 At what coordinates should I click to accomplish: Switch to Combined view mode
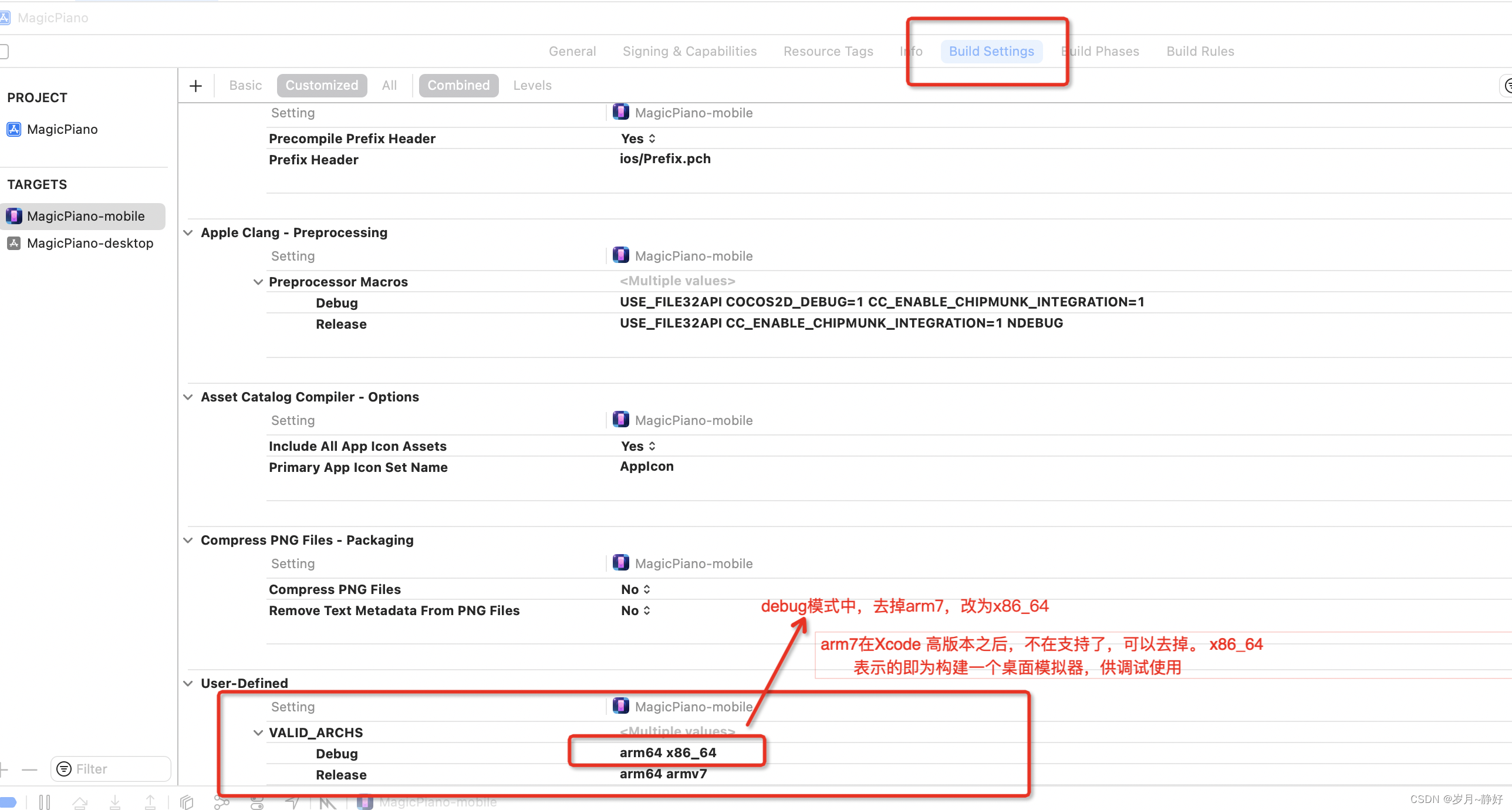point(458,86)
